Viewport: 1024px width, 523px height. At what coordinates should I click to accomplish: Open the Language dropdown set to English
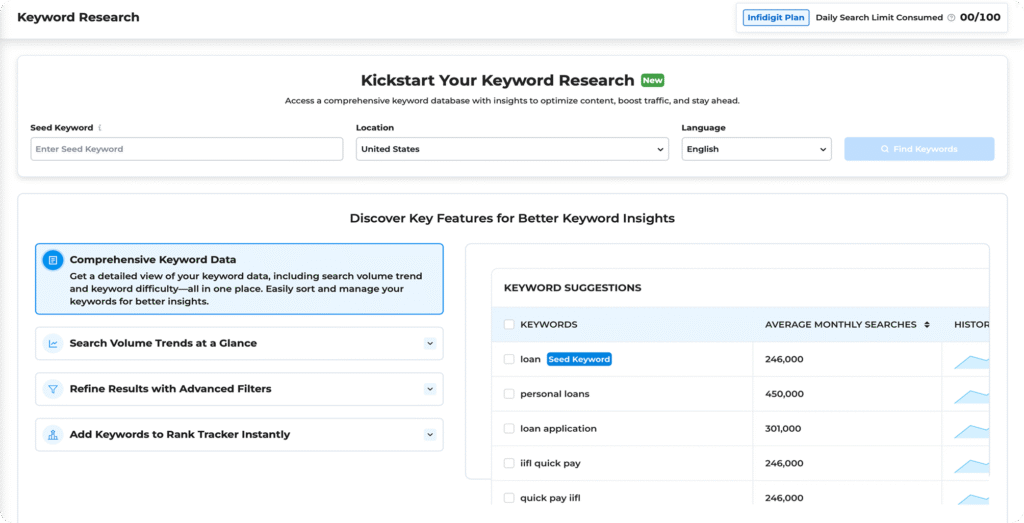(756, 149)
